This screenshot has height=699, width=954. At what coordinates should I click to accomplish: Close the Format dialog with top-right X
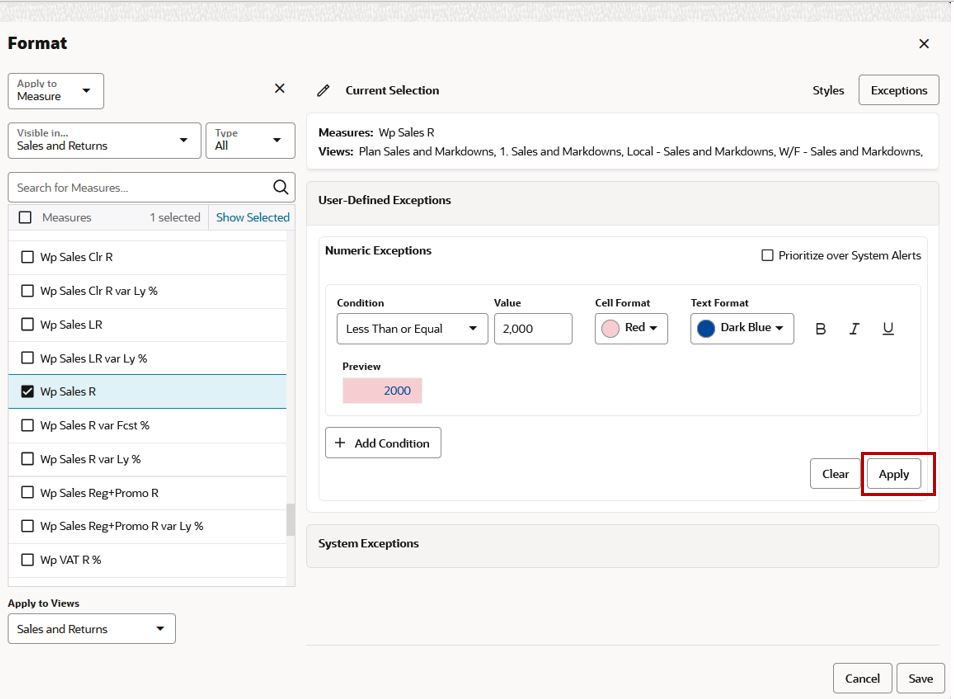tap(924, 44)
